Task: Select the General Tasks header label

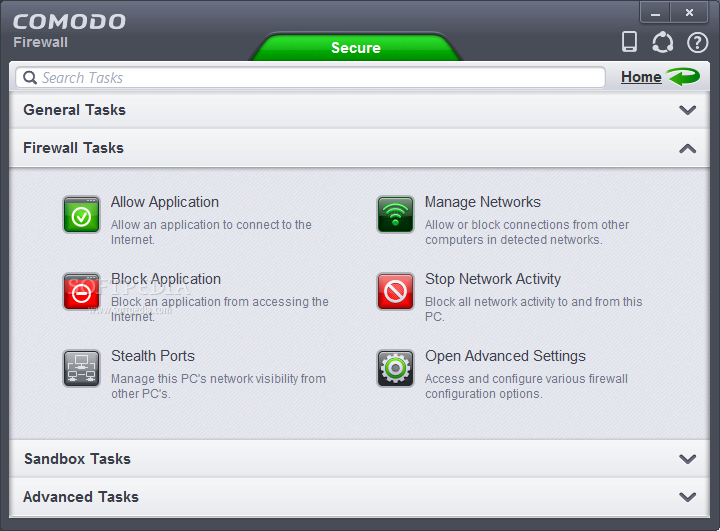Action: pyautogui.click(x=74, y=110)
